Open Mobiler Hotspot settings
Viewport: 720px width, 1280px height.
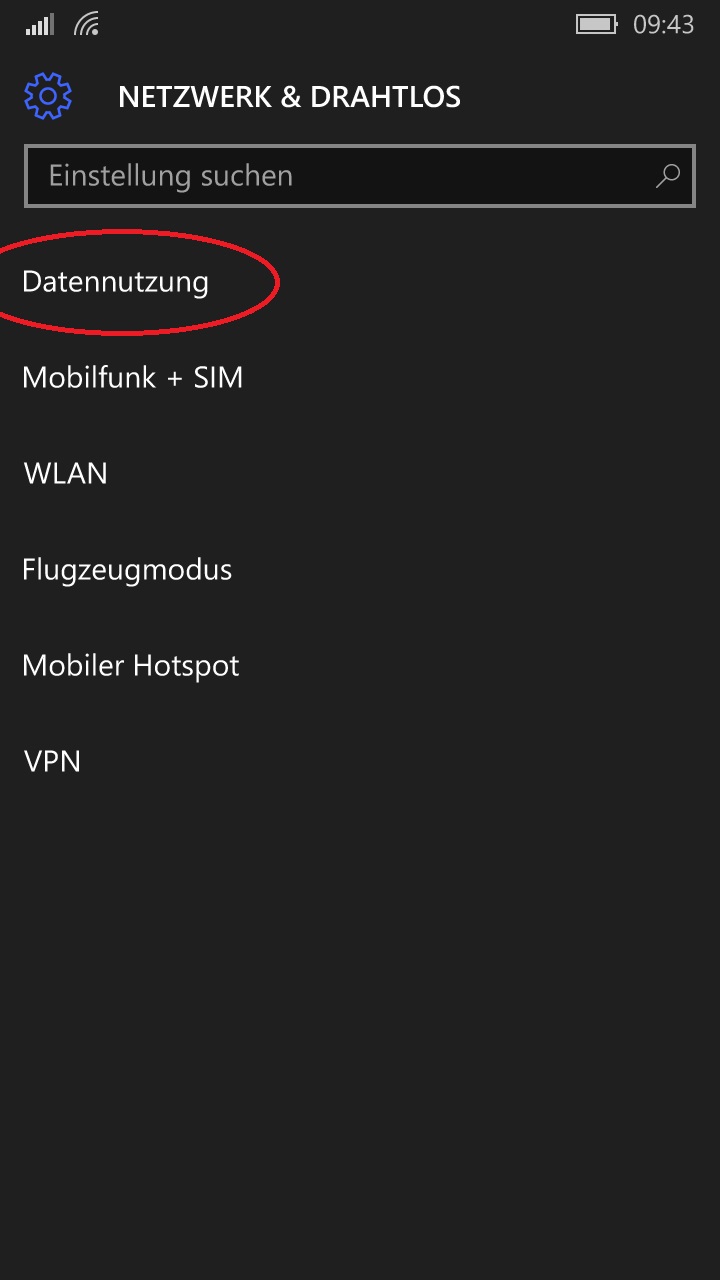(360, 666)
